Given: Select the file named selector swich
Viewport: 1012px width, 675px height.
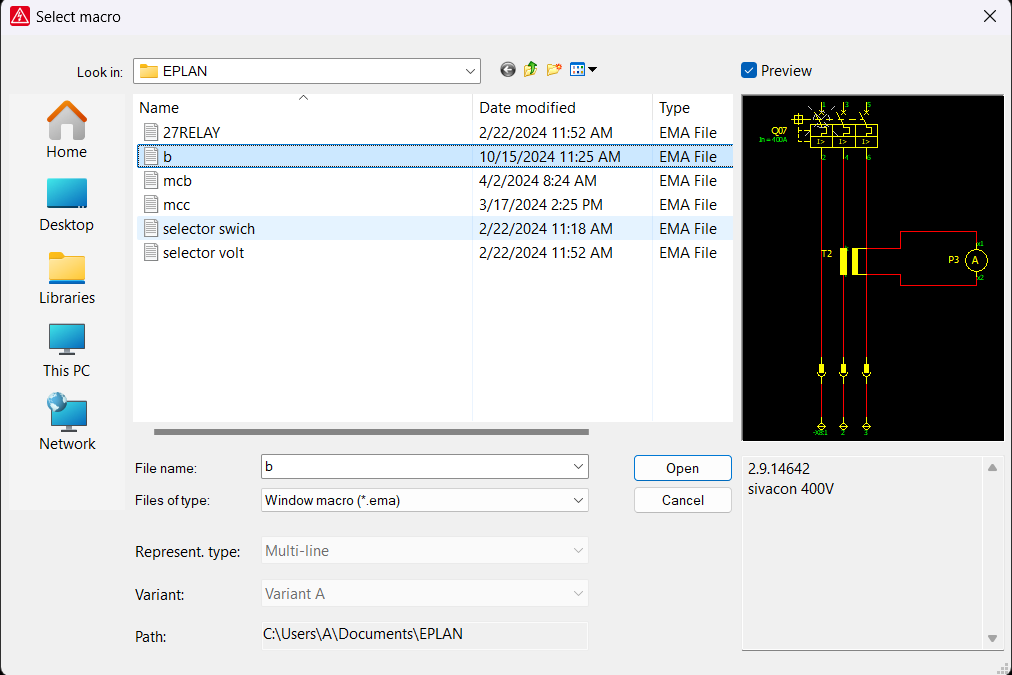Looking at the screenshot, I should [208, 228].
